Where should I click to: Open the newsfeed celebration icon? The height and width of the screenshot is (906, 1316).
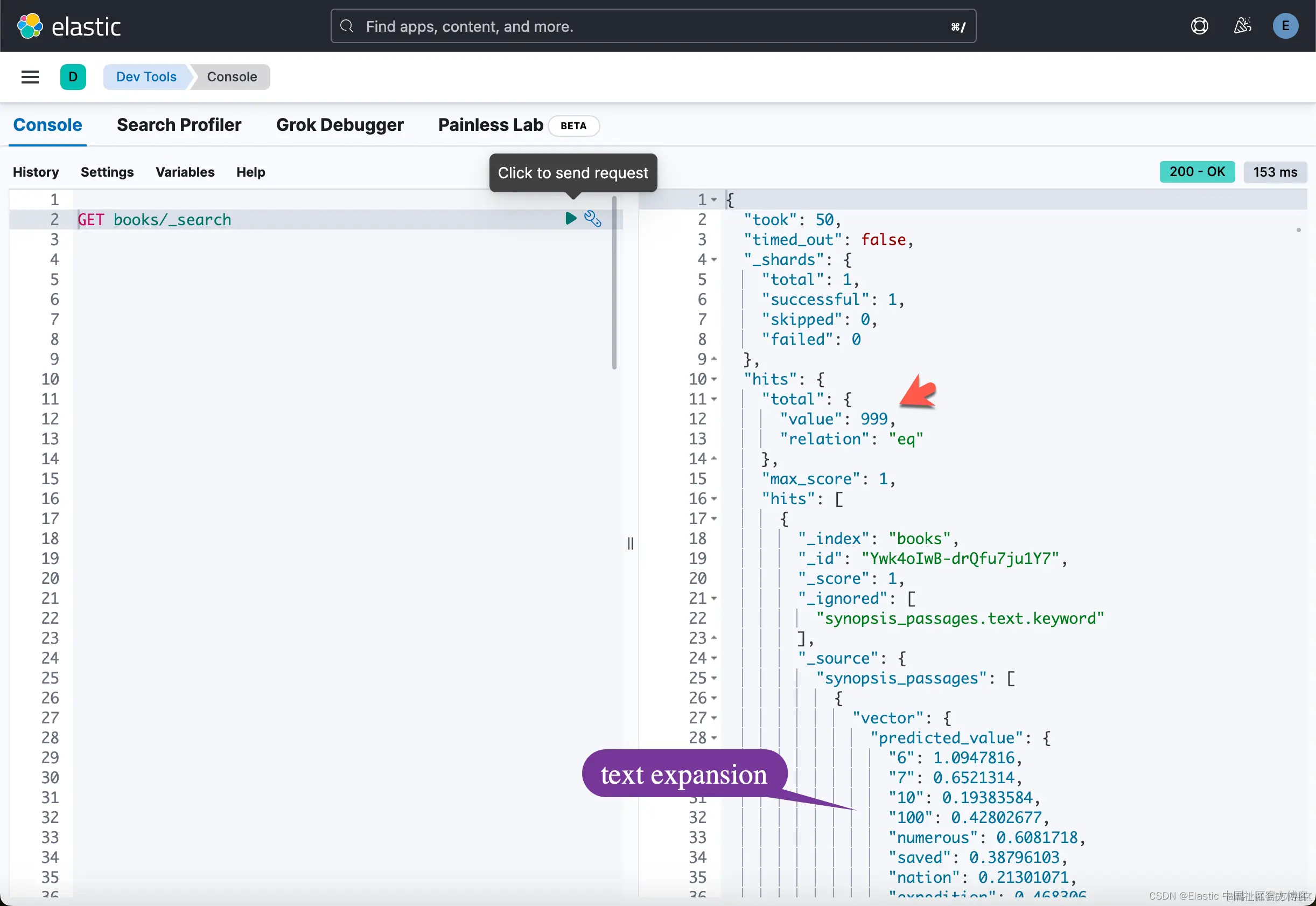click(1242, 26)
